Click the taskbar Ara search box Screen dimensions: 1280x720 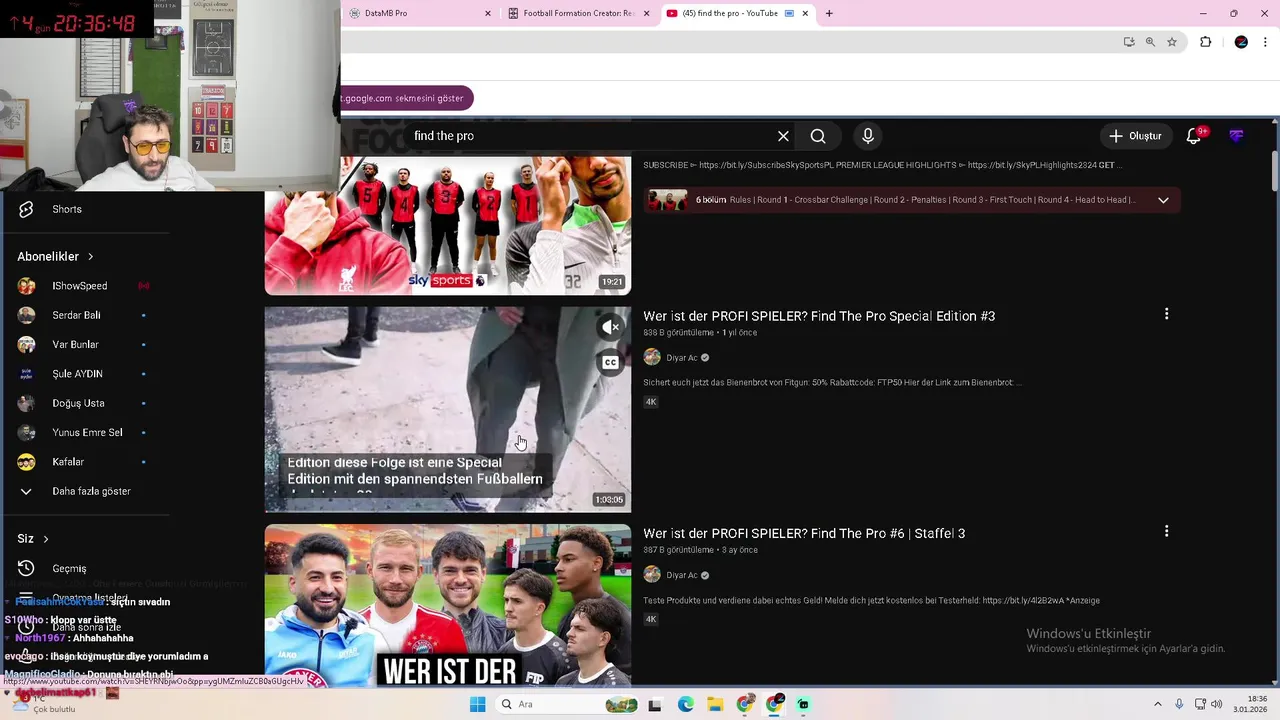[x=568, y=705]
